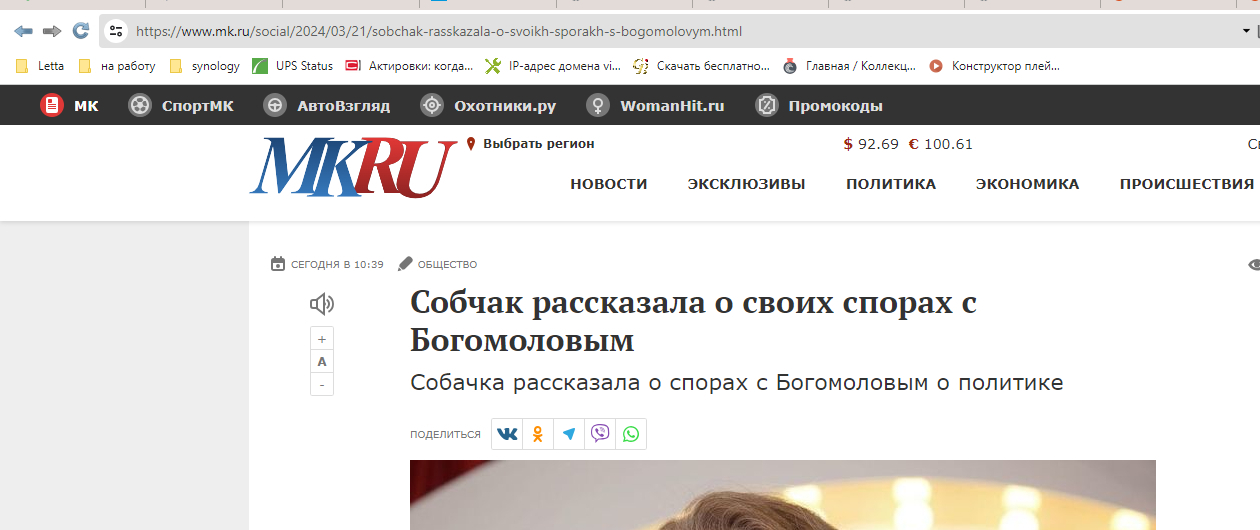Share article via Telegram icon
This screenshot has width=1260, height=530.
point(569,434)
